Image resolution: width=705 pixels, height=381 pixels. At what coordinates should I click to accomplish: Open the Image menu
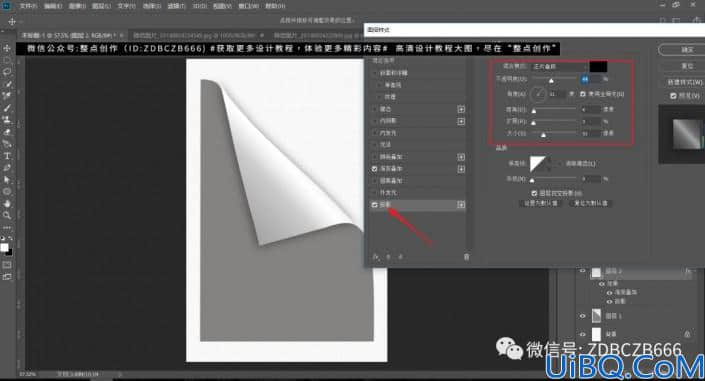coord(77,6)
